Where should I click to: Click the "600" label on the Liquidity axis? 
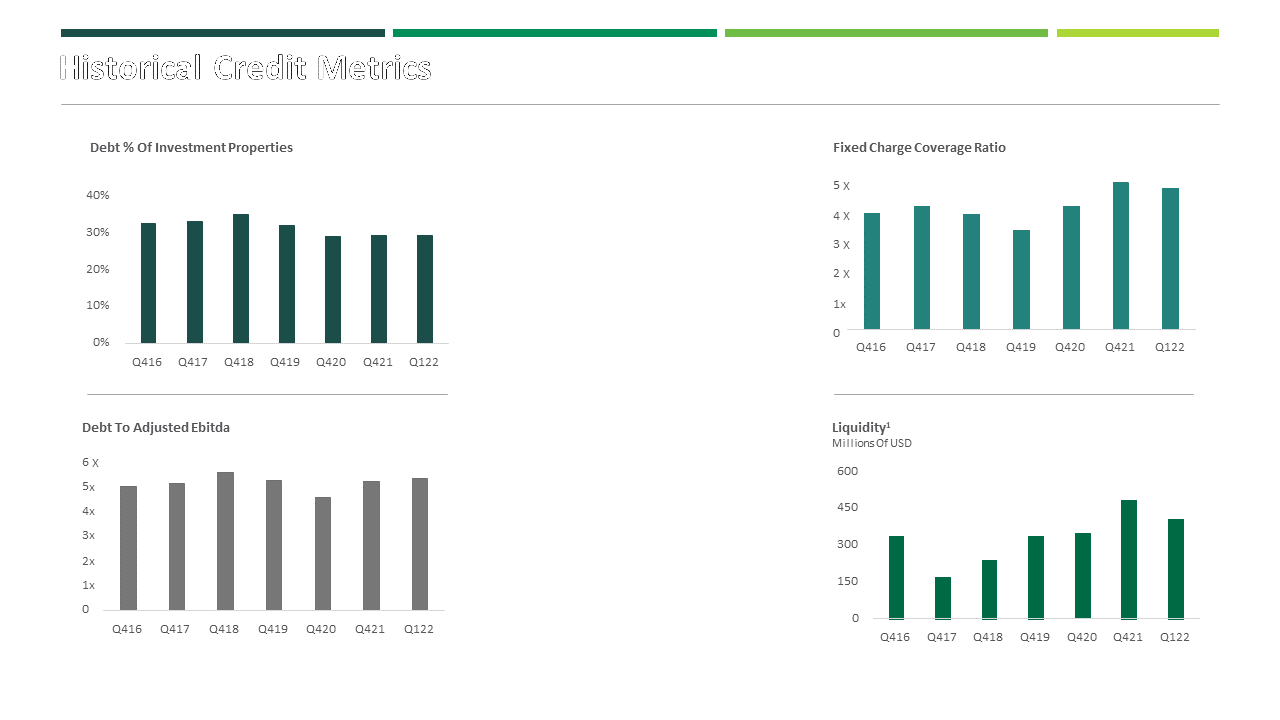(848, 471)
